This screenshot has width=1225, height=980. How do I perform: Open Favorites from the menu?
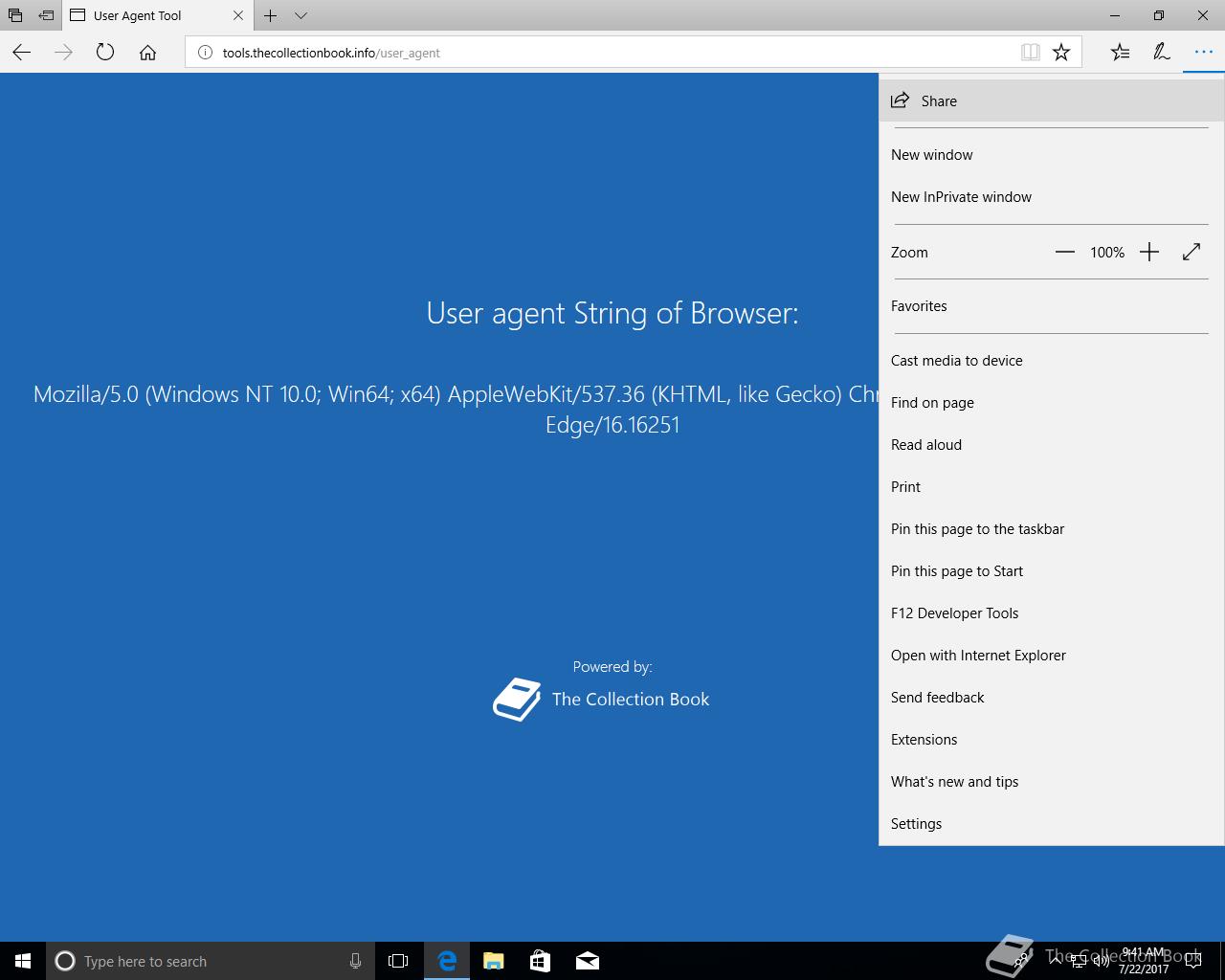(x=1051, y=305)
